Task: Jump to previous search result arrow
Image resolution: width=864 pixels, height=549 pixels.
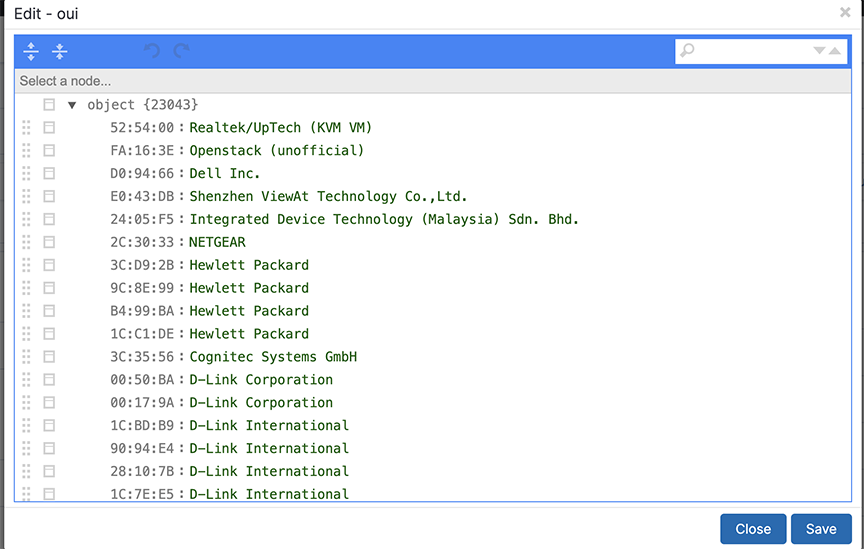Action: click(x=835, y=51)
